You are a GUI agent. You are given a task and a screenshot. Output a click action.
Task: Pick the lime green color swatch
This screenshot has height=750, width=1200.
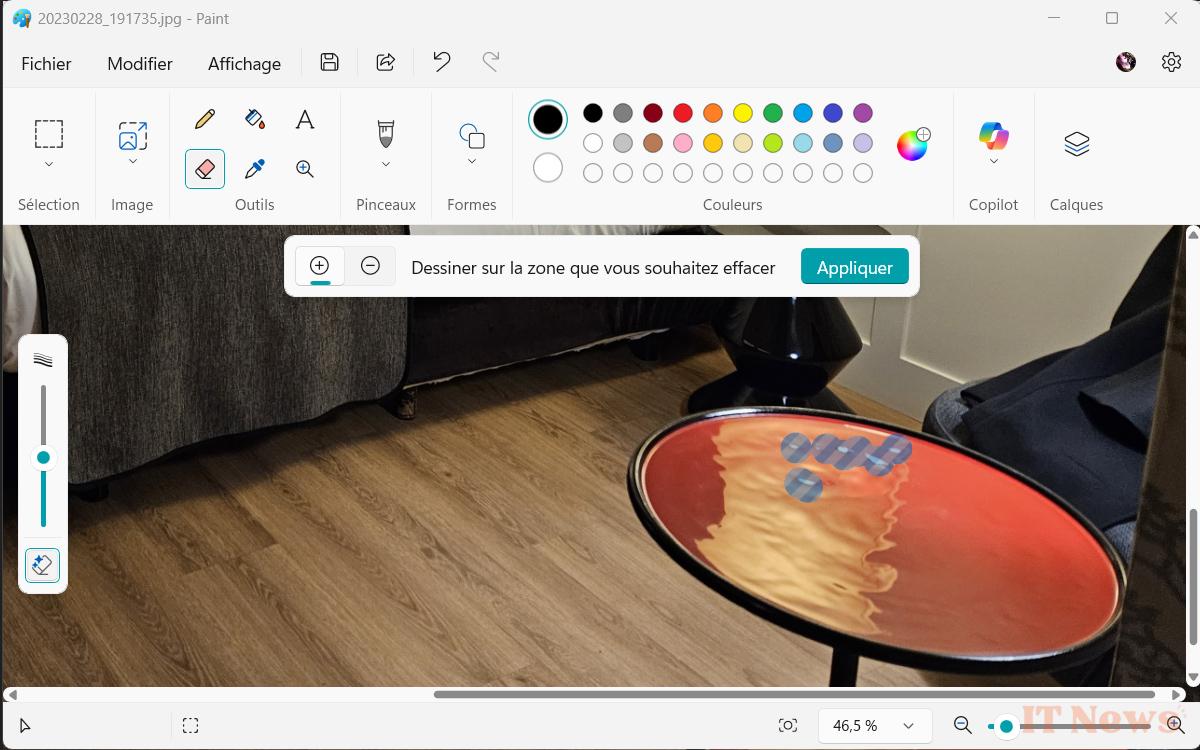773,143
